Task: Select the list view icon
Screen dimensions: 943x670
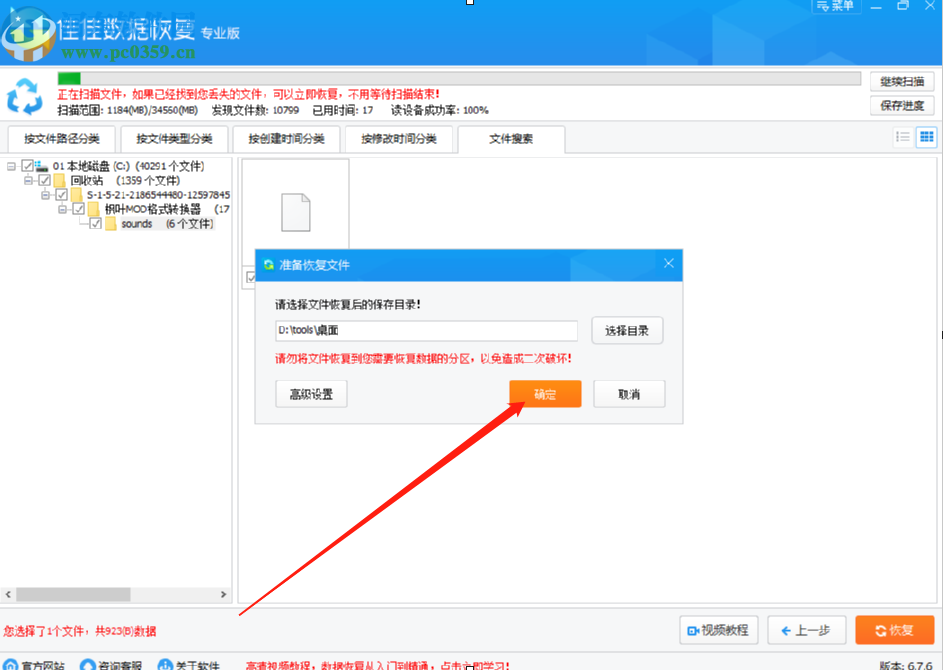Action: point(903,137)
